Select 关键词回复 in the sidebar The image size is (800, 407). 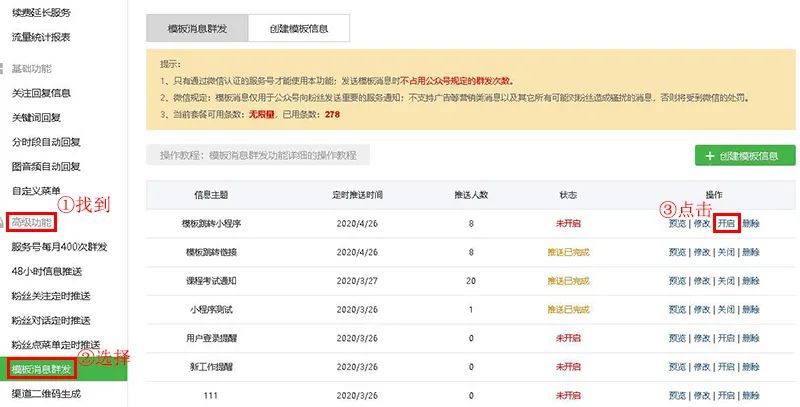pyautogui.click(x=36, y=117)
